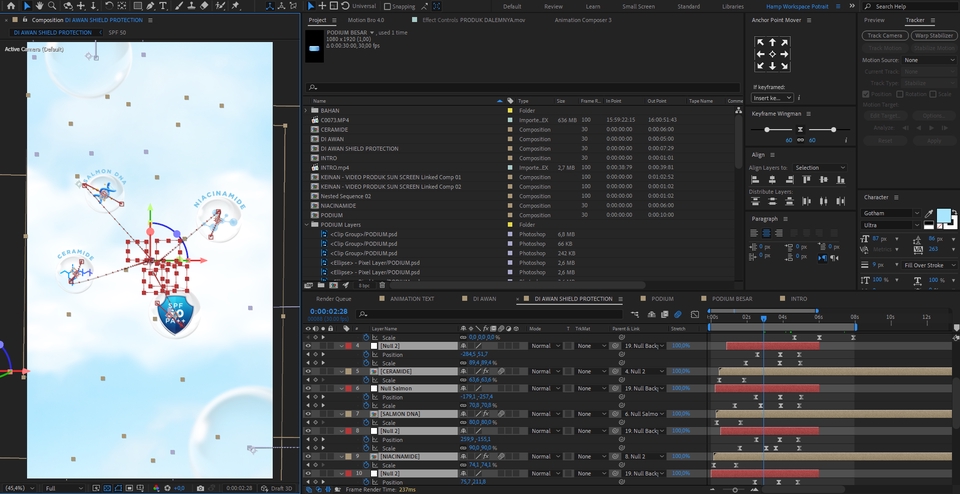960x494 pixels.
Task: Toggle the Tracker Scale checkbox
Action: [932, 94]
